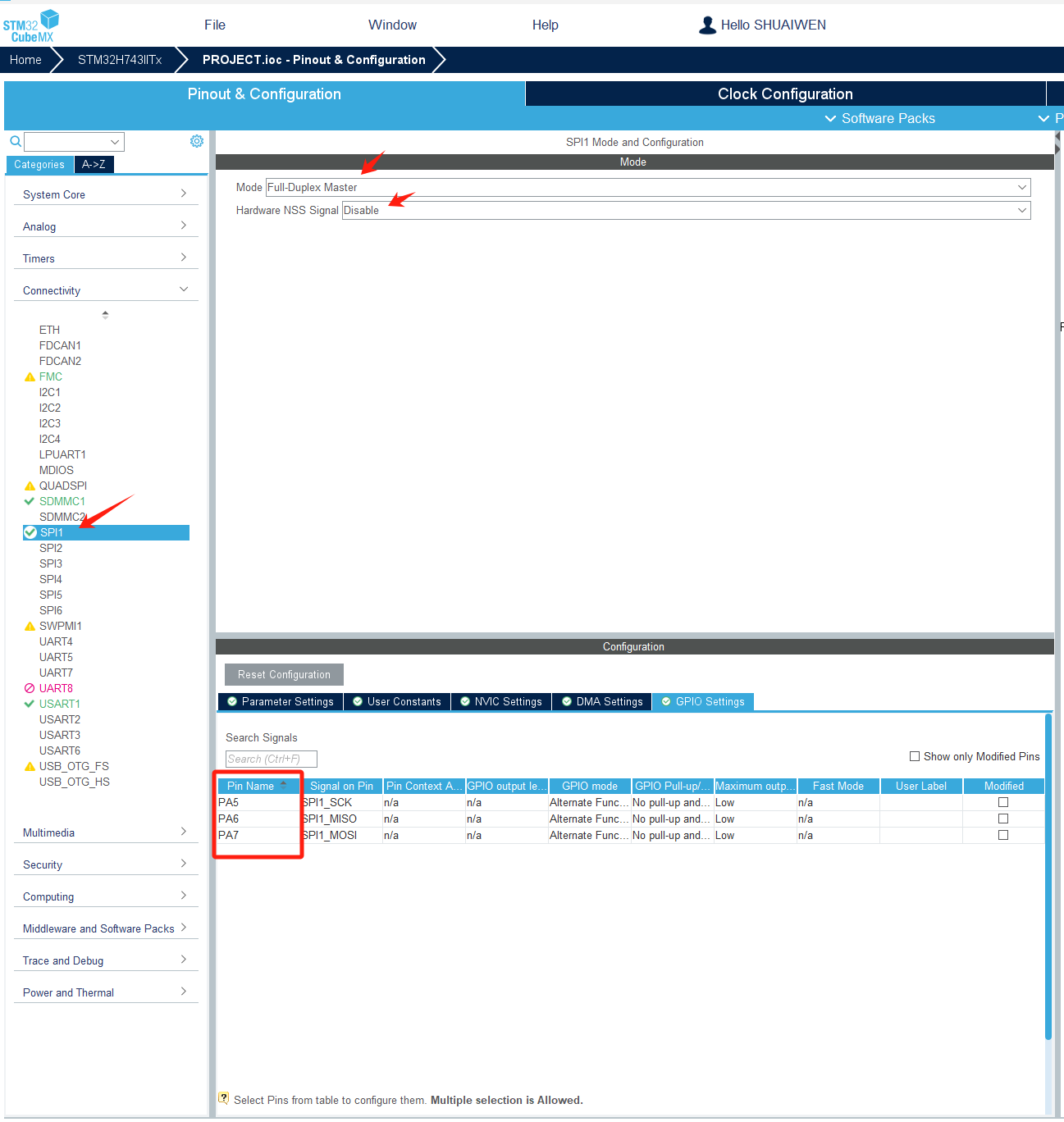
Task: Collapse the Connectivity category
Action: coord(106,290)
